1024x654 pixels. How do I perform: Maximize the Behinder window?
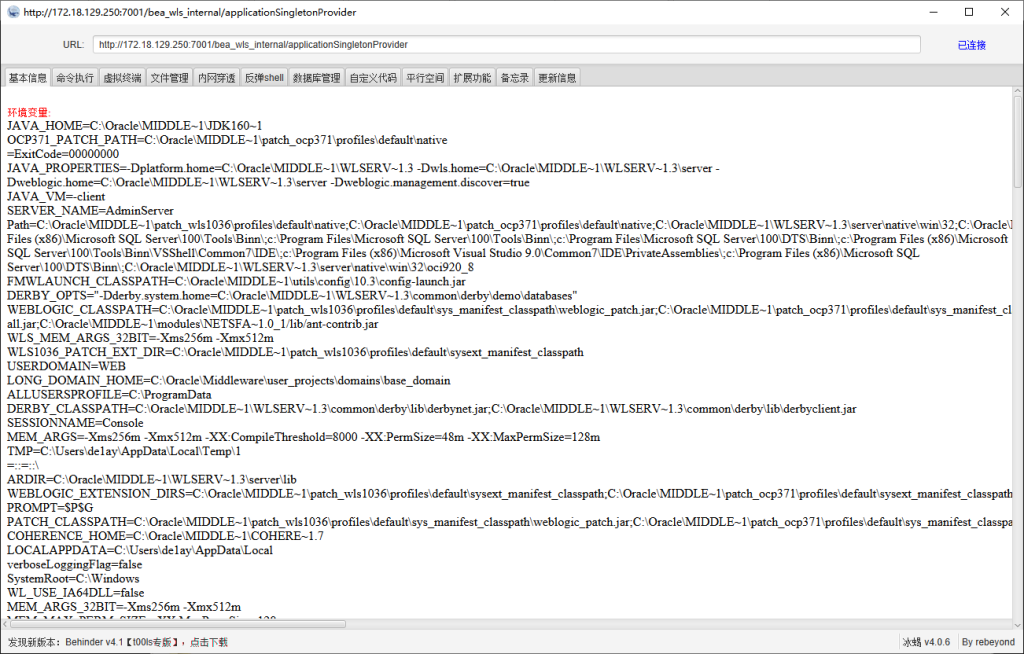[969, 12]
